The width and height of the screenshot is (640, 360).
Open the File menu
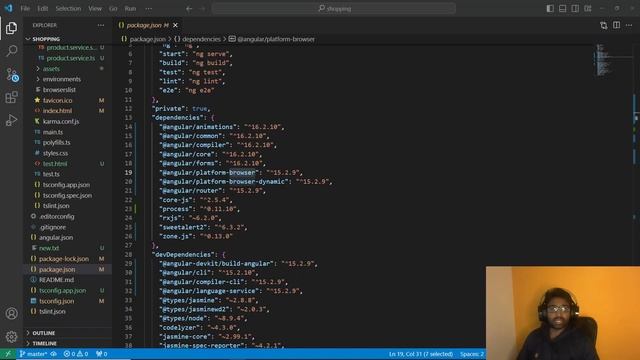(25, 9)
